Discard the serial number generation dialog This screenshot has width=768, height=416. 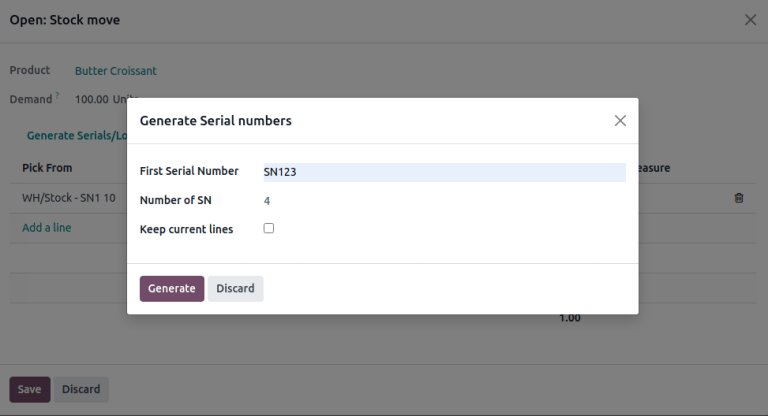pos(235,289)
